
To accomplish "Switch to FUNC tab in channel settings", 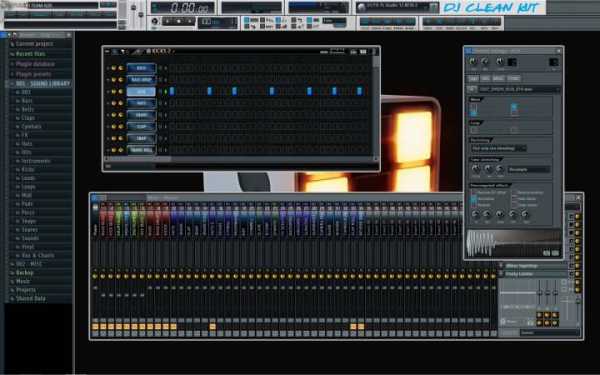I will 514,78.
